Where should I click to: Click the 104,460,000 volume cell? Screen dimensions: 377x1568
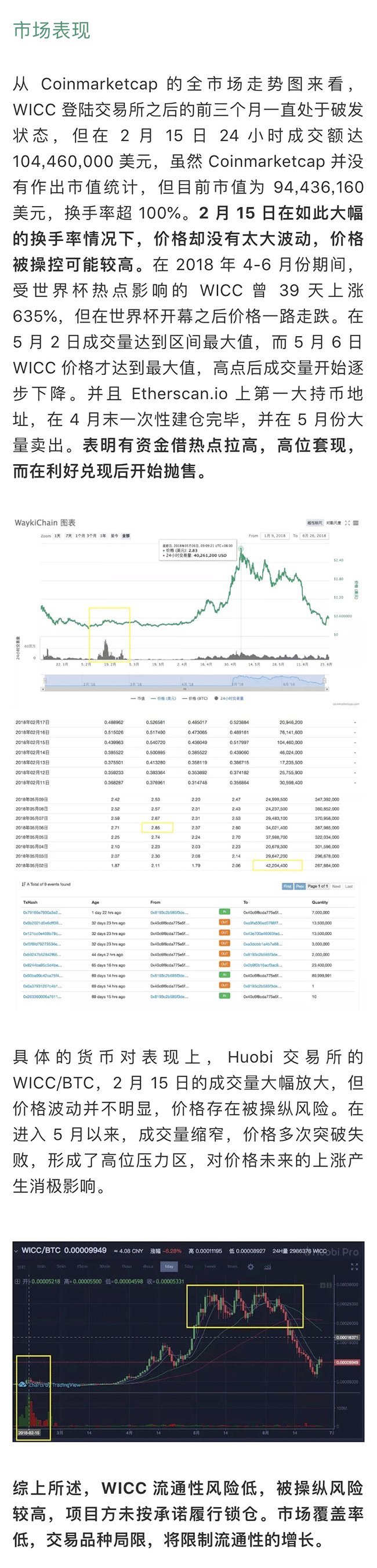pos(290,743)
